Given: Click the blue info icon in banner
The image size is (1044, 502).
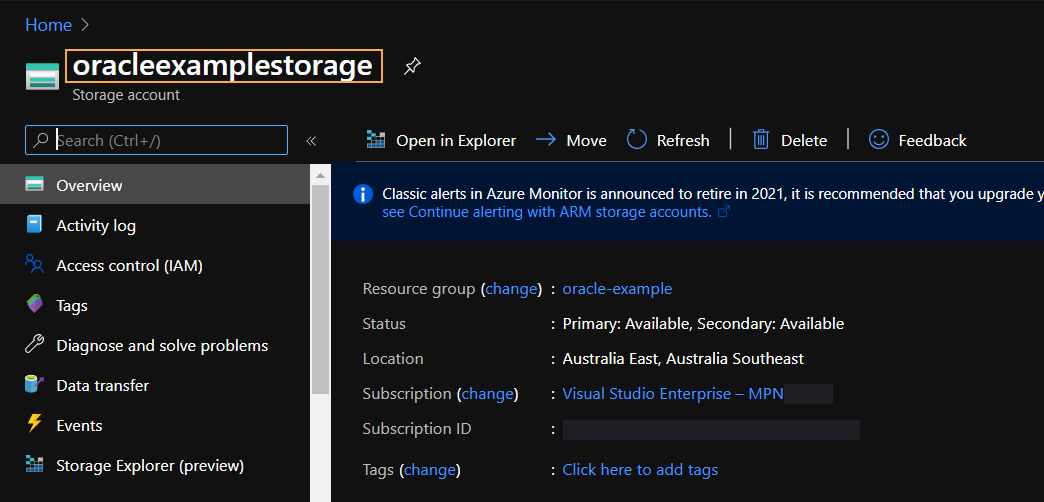Looking at the screenshot, I should (363, 194).
